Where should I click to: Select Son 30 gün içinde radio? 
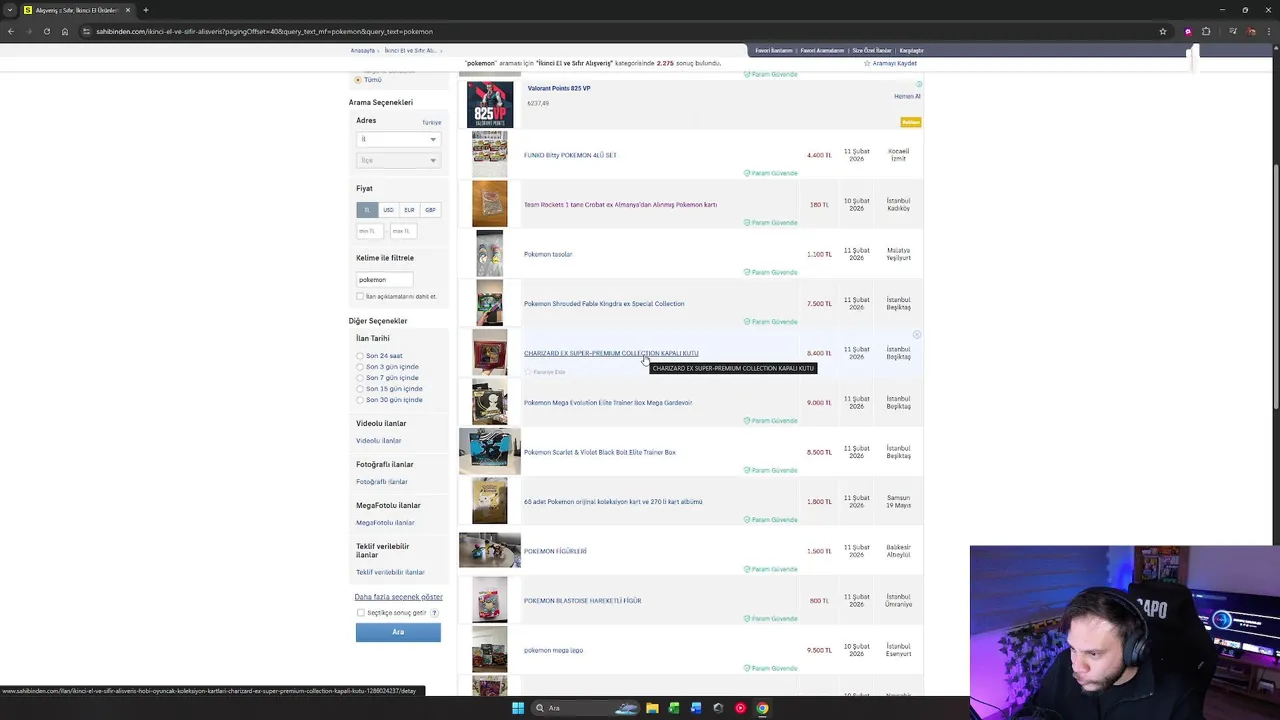(360, 400)
